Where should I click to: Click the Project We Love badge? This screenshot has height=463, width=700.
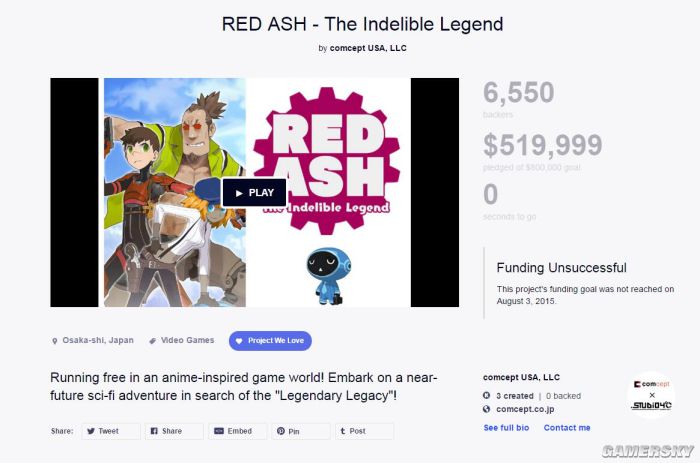[x=270, y=341]
